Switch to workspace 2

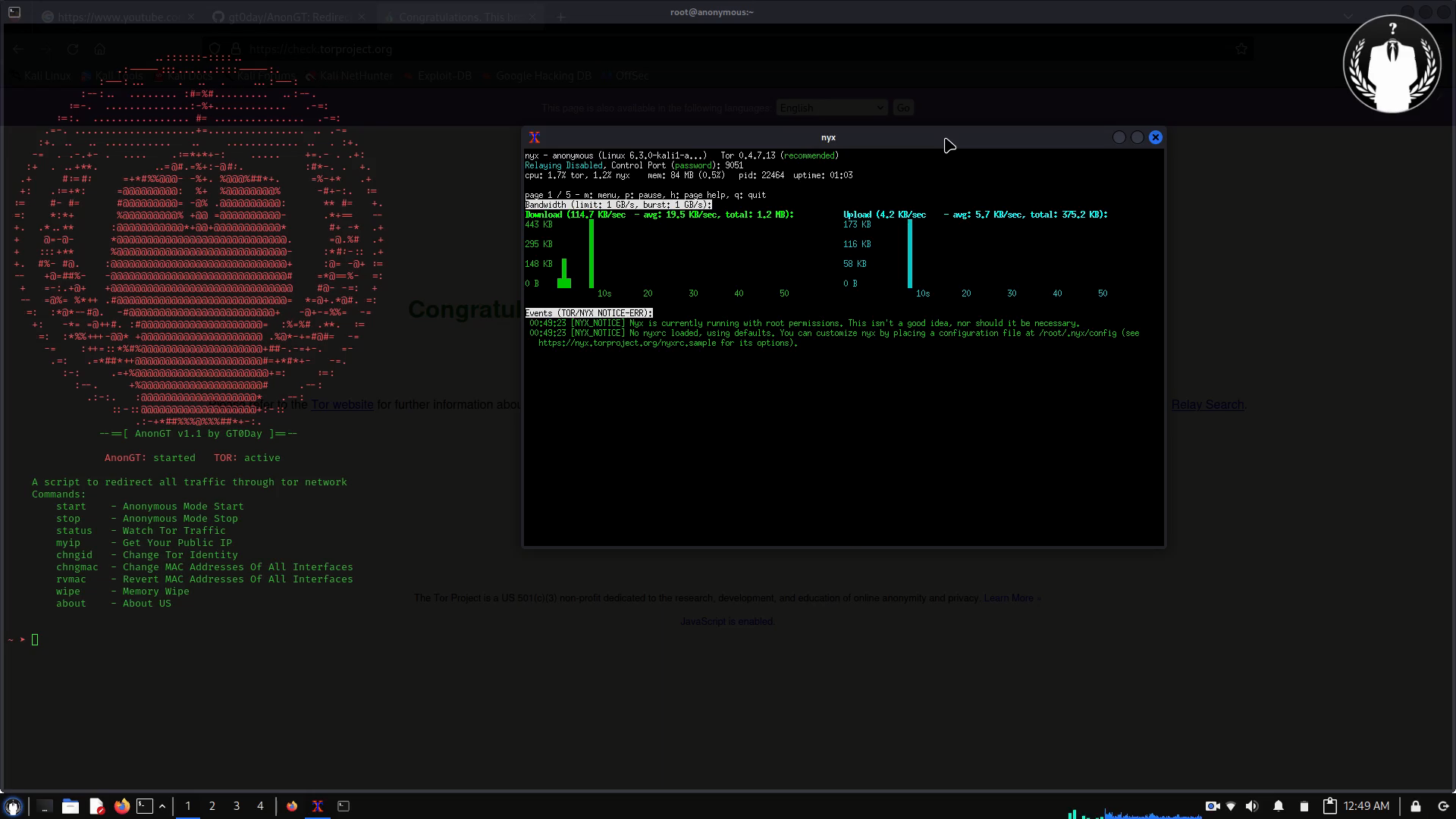212,806
